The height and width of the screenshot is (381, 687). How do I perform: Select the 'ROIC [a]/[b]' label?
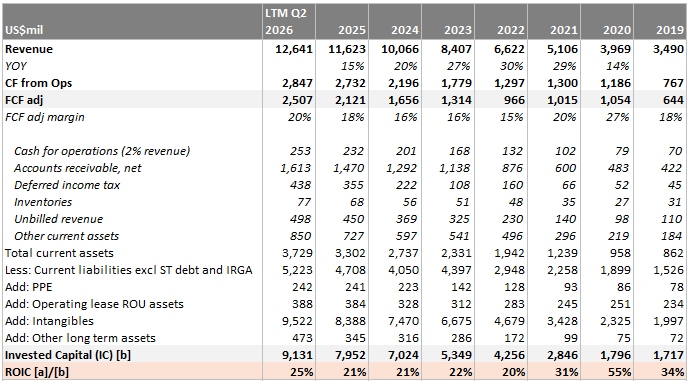(x=37, y=372)
